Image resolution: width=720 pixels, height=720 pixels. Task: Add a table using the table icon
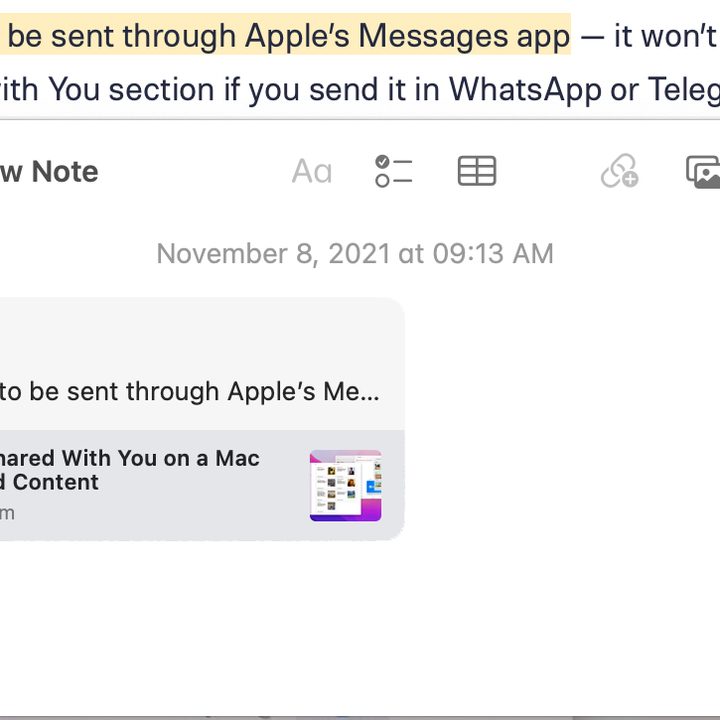point(477,171)
